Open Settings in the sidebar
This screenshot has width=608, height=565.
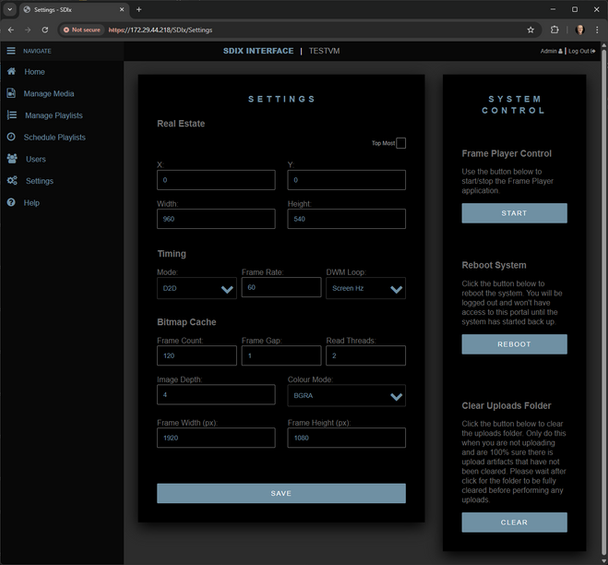(40, 181)
